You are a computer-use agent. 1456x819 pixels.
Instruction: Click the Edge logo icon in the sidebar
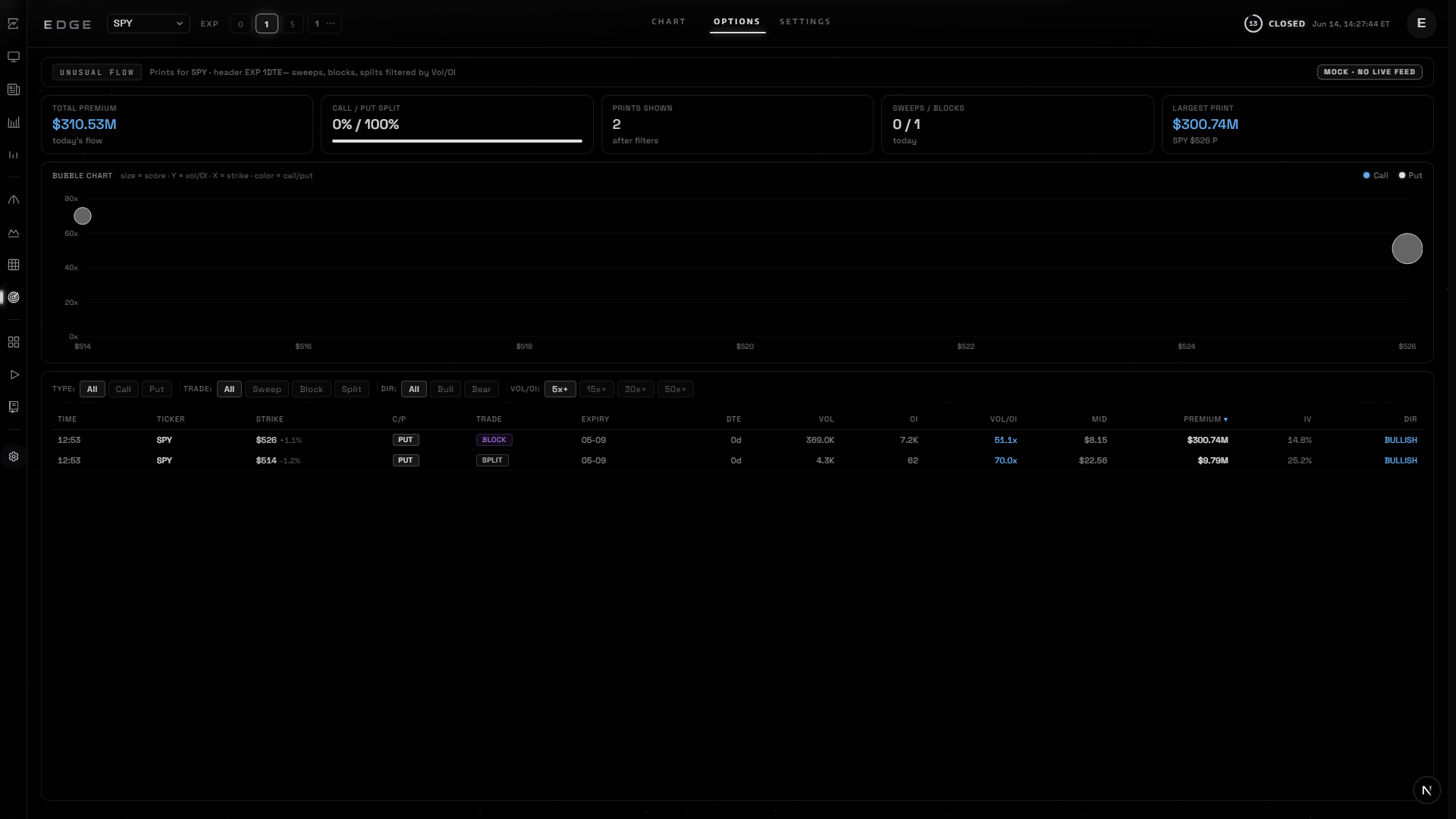pos(13,24)
